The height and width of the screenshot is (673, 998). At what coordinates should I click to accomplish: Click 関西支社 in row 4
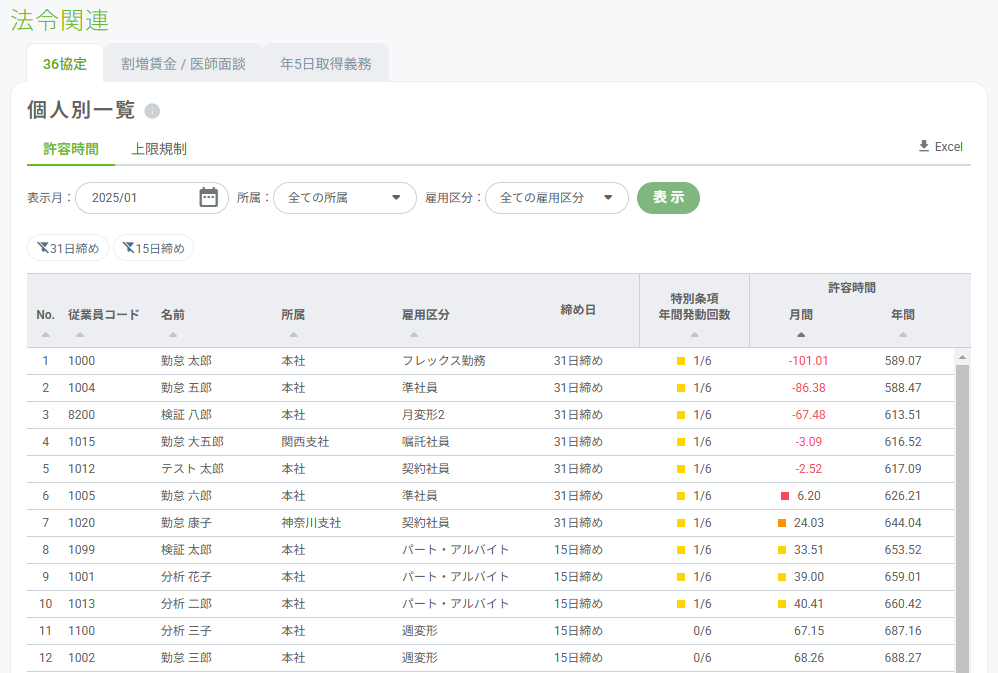(306, 442)
